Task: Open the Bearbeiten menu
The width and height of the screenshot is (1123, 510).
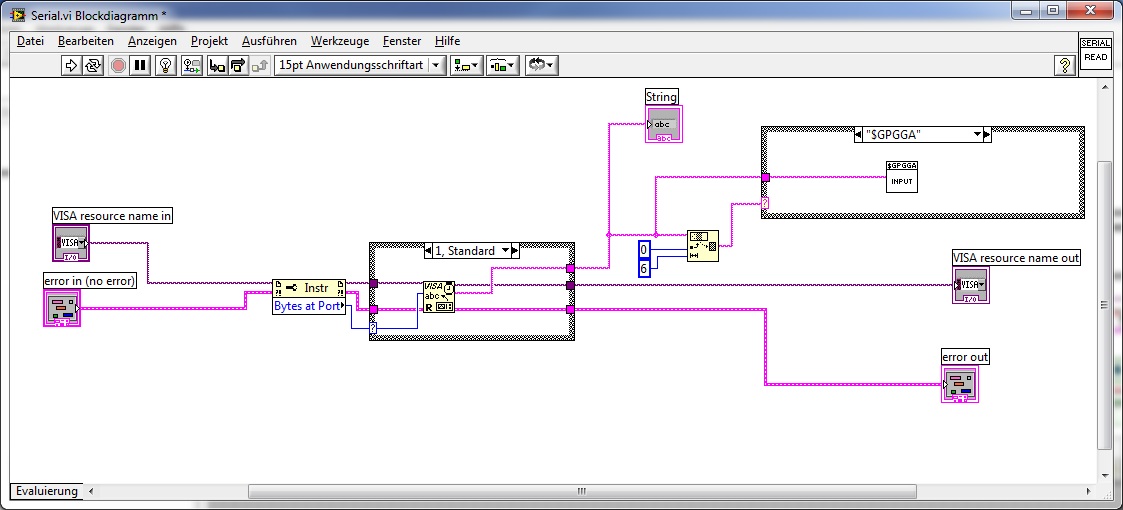Action: [86, 41]
